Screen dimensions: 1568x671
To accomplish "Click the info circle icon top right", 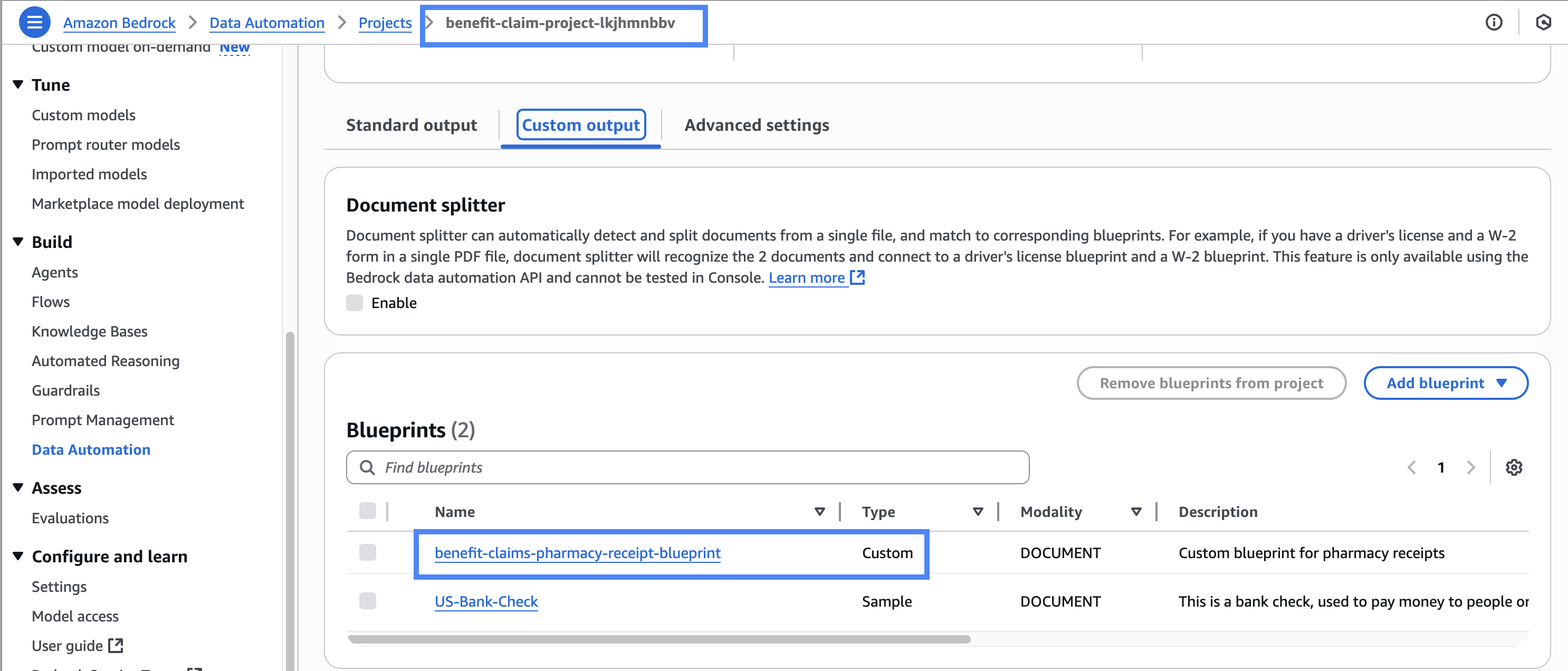I will (x=1493, y=23).
